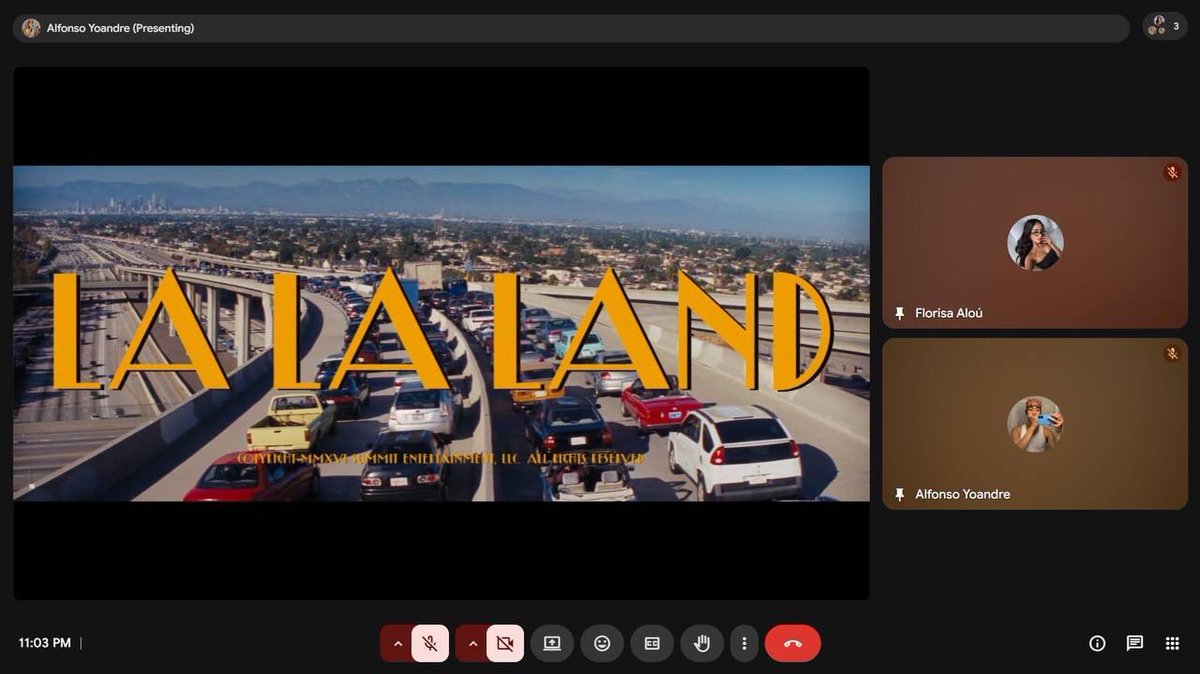Open participants list showing 3 people
The image size is (1200, 674).
tap(1165, 26)
